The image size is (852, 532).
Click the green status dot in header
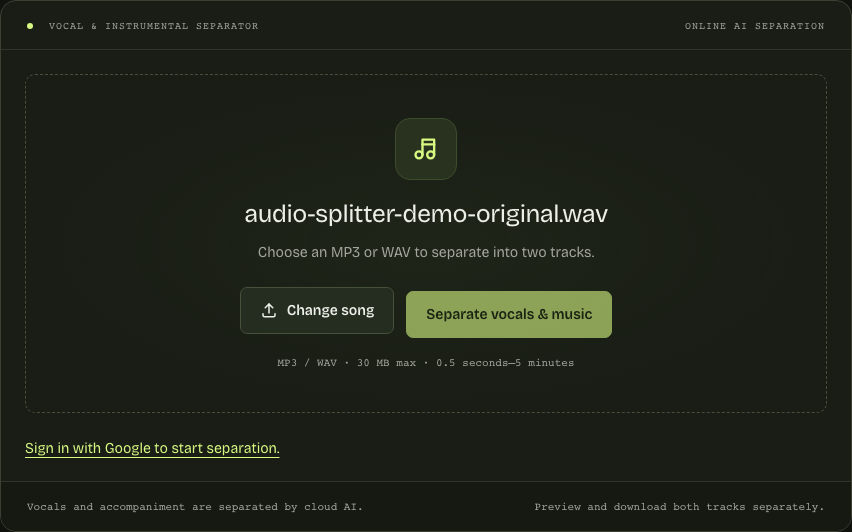point(30,26)
